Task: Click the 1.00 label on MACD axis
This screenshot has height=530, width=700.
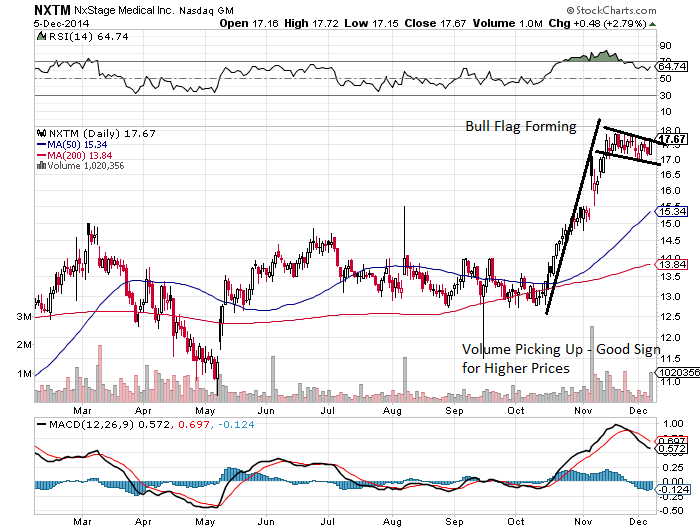Action: coord(674,423)
